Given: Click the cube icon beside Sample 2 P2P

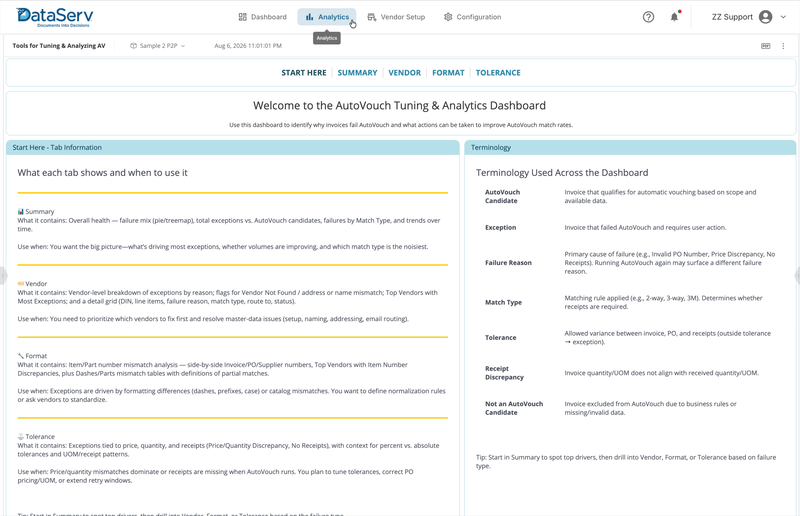Looking at the screenshot, I should [133, 45].
